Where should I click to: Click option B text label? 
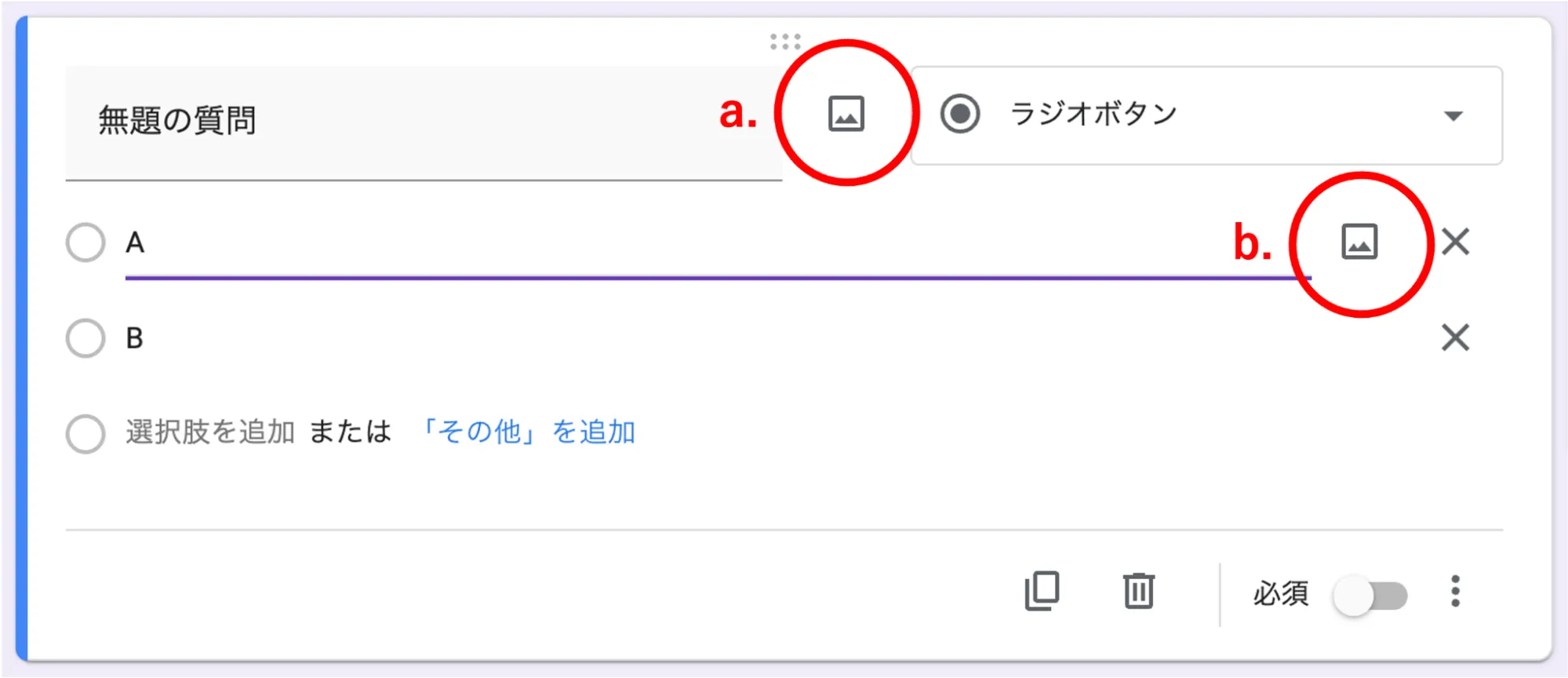point(135,338)
